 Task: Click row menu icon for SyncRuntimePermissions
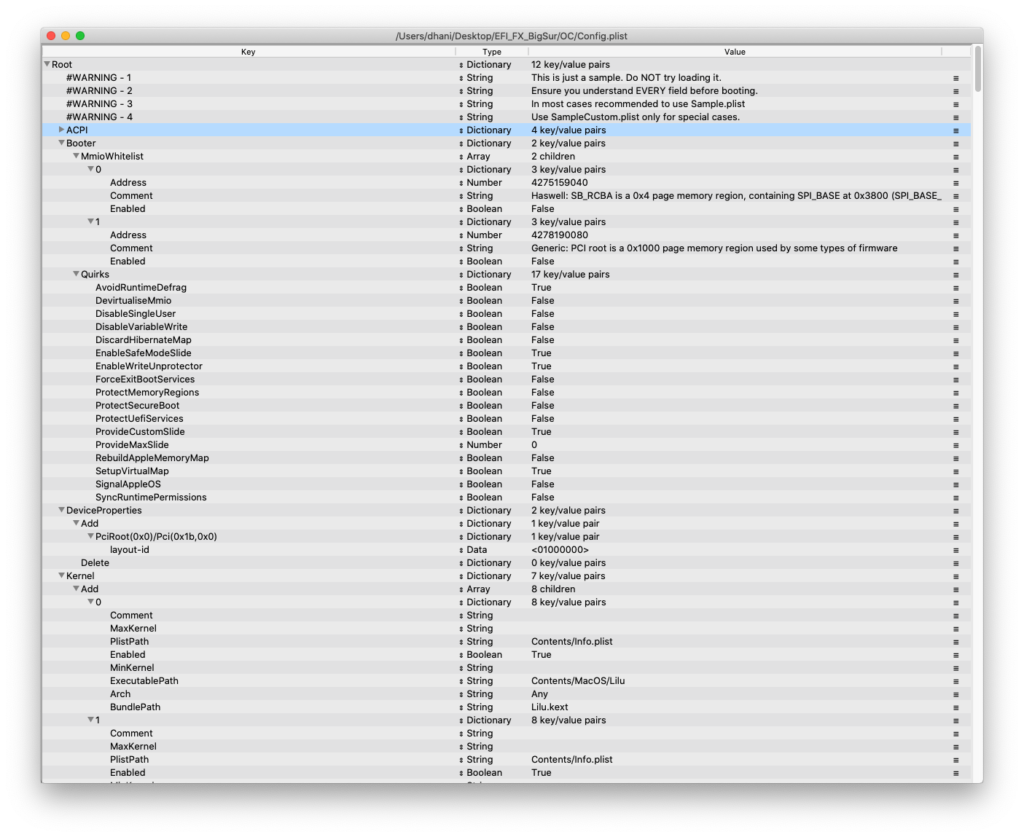pos(955,497)
